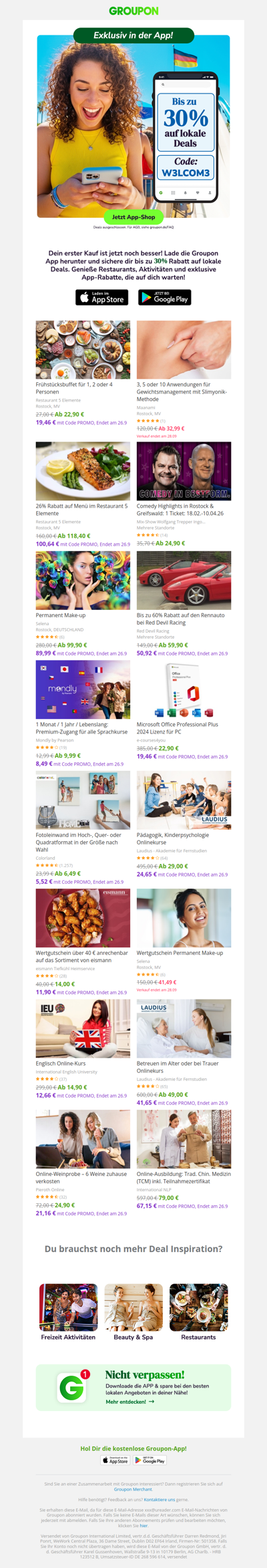Open the Red Devil Racing deal title
The height and width of the screenshot is (1568, 267).
pyautogui.click(x=181, y=619)
